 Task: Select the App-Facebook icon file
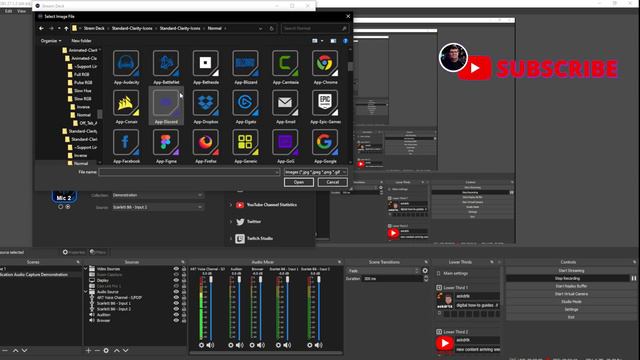126,147
